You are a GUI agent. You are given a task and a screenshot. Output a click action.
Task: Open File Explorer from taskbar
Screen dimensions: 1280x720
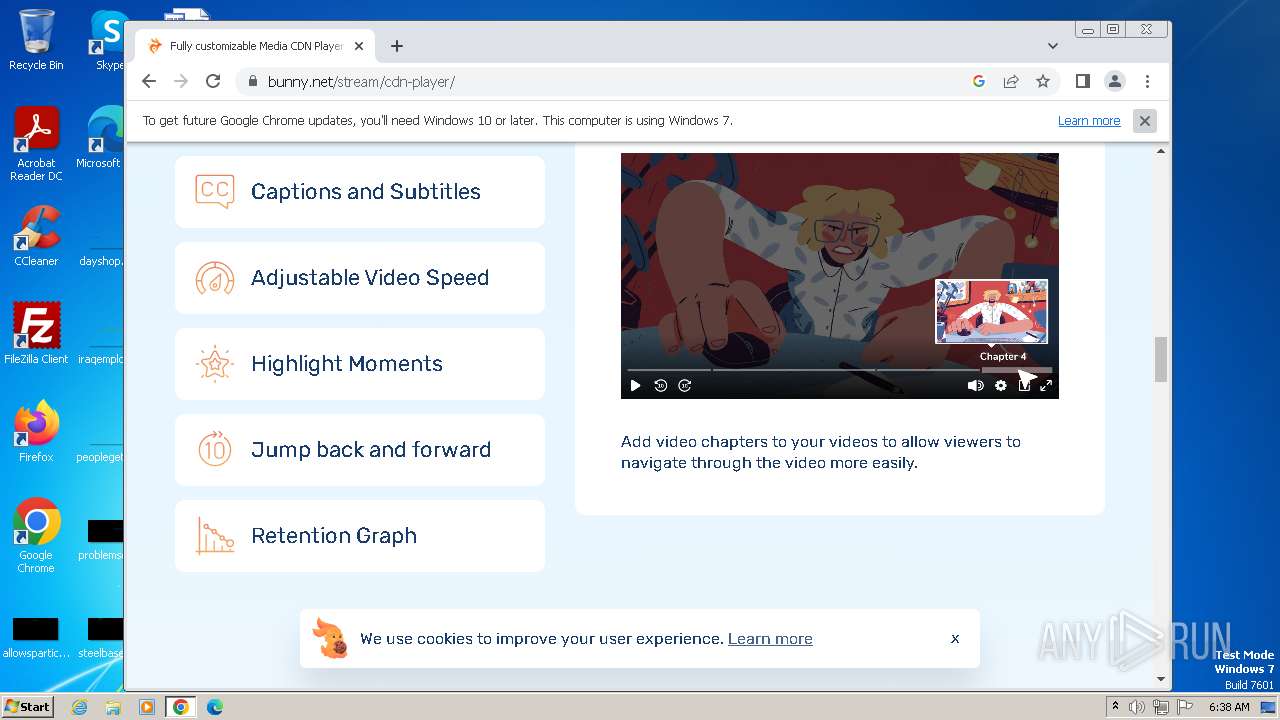(113, 707)
